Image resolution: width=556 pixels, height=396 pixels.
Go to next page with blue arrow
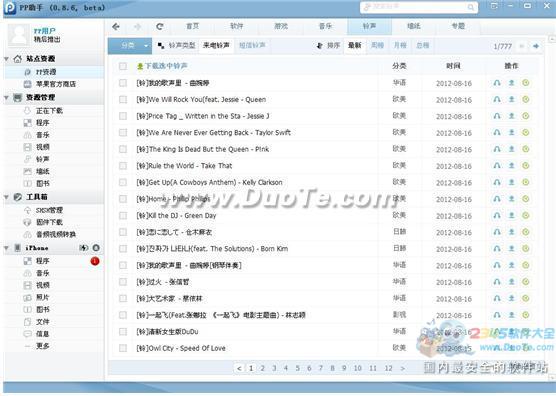536,46
